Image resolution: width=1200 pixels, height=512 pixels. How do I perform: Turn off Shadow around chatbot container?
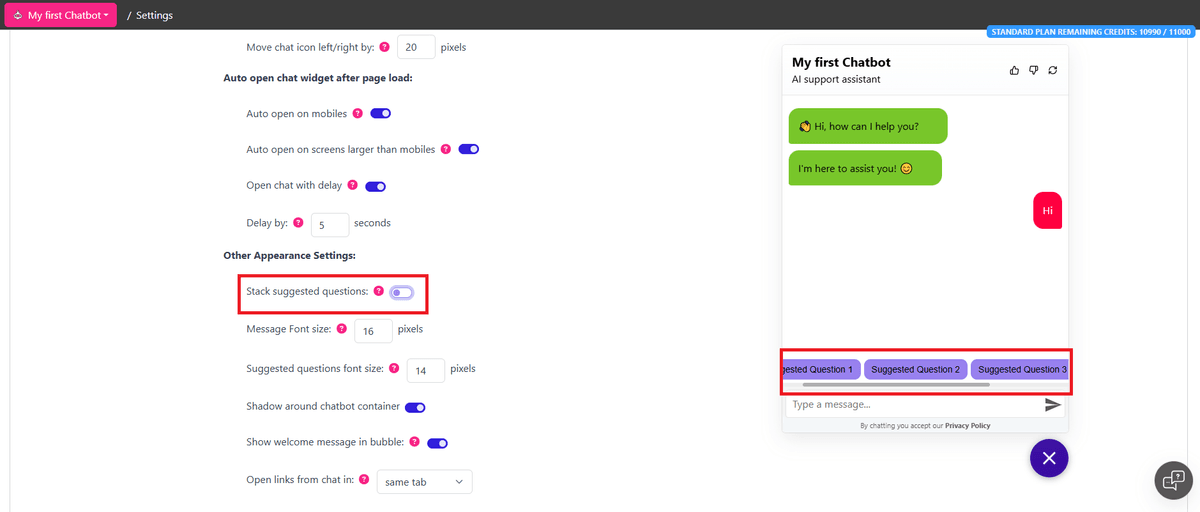[415, 407]
